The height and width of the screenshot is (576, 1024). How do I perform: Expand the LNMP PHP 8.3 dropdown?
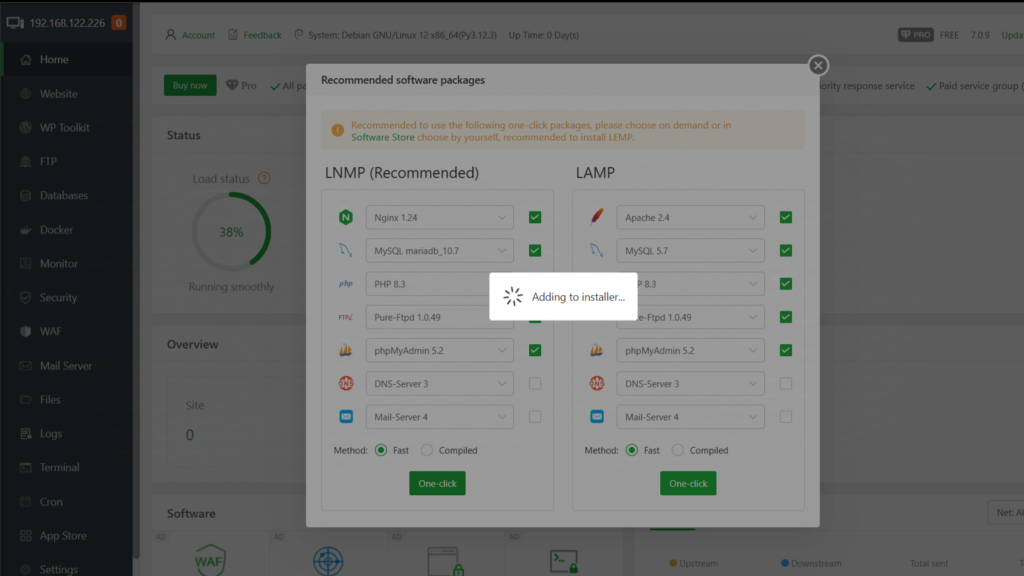click(439, 284)
